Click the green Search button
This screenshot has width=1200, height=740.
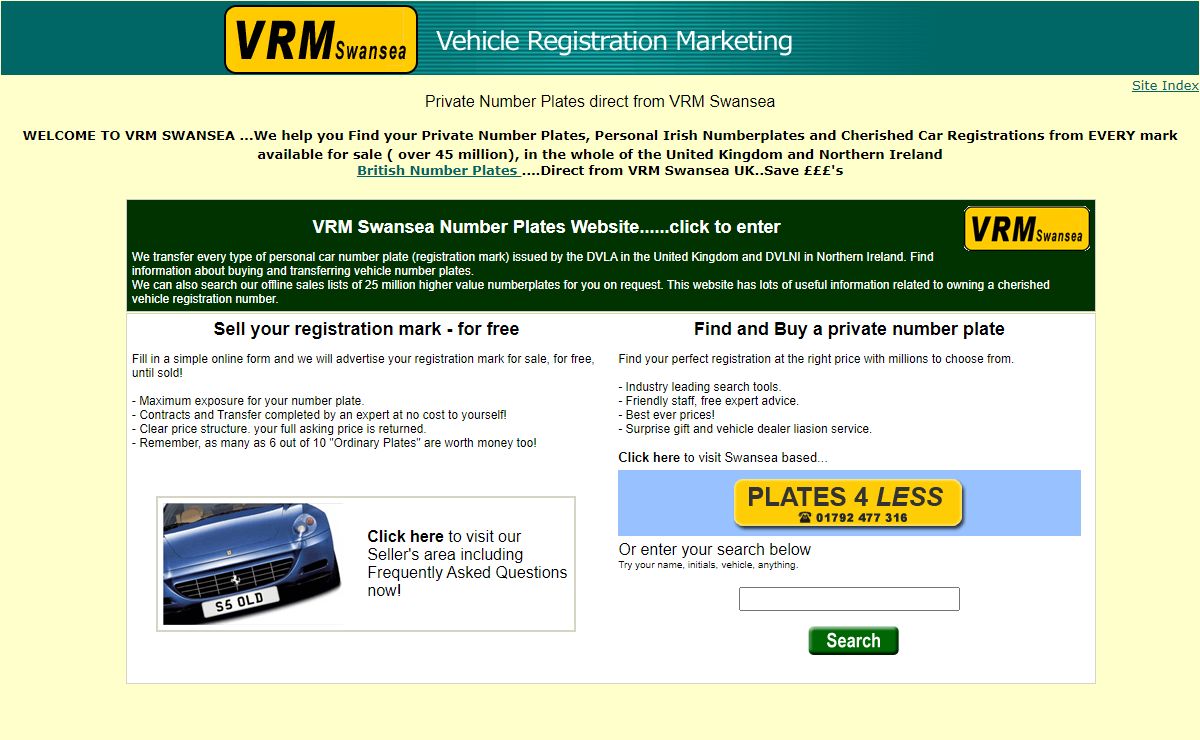[x=853, y=641]
